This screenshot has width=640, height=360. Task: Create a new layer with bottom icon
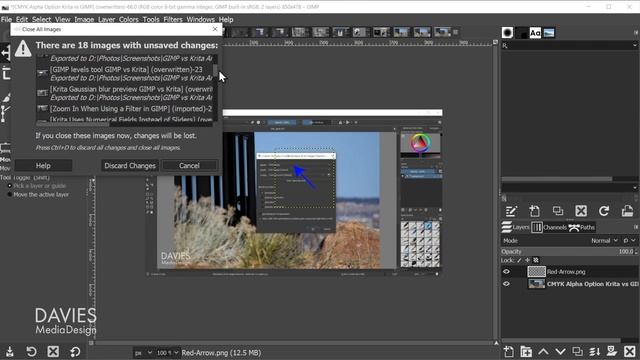coord(509,351)
